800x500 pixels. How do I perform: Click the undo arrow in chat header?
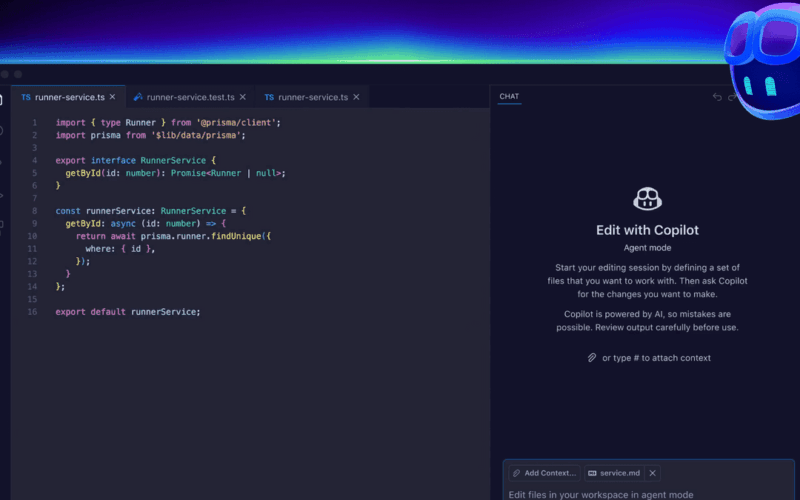point(717,97)
